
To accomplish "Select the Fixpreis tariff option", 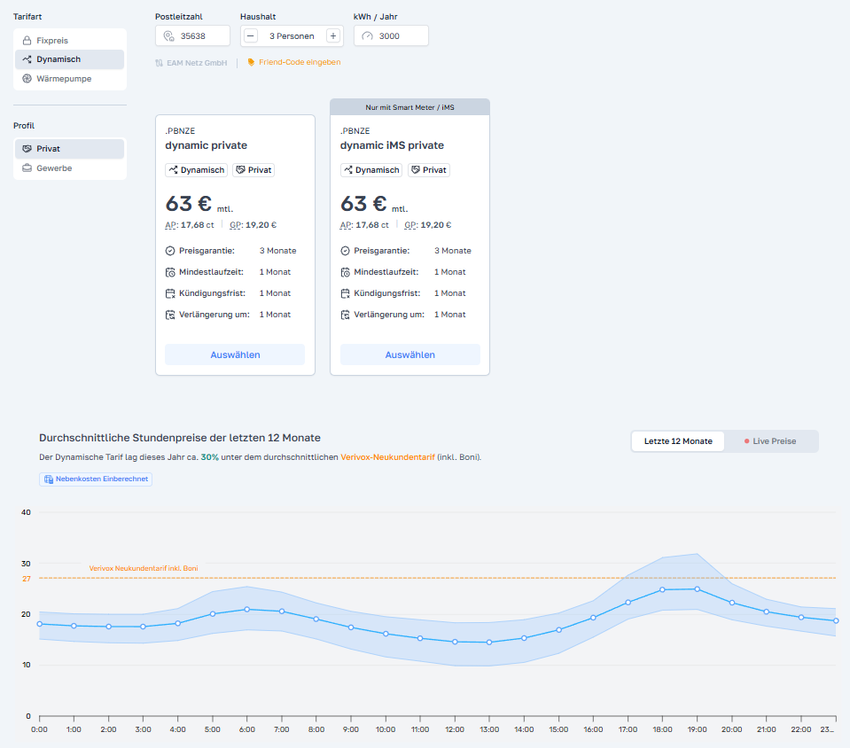I will [70, 41].
